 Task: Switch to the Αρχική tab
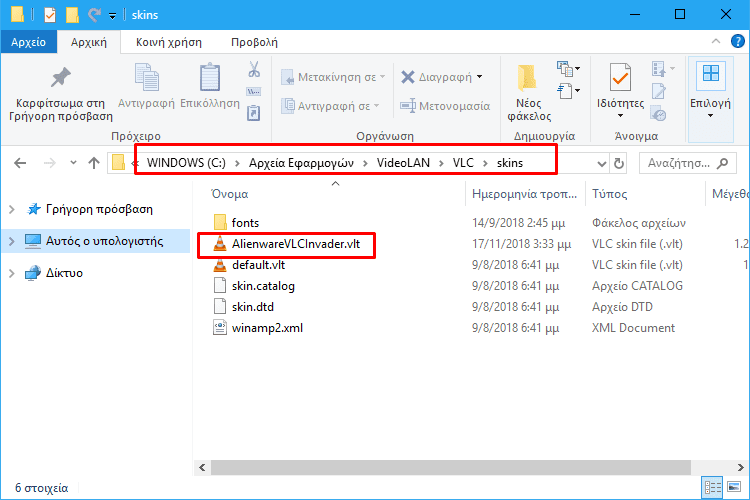[x=88, y=42]
